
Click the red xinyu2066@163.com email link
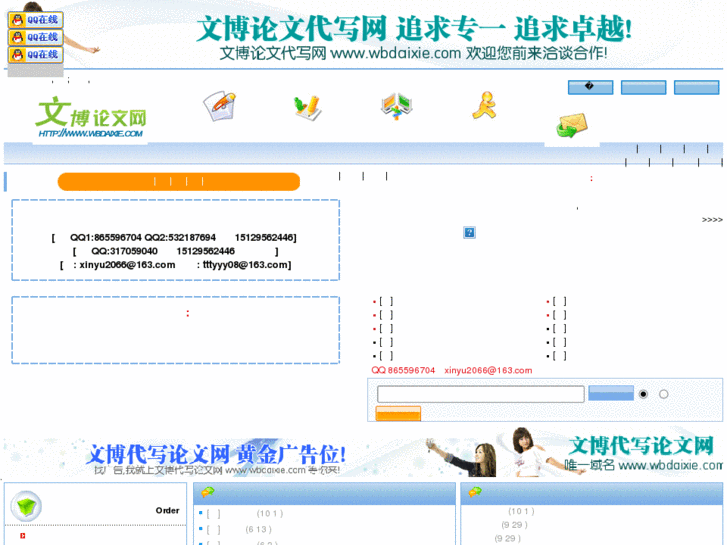[x=488, y=371]
